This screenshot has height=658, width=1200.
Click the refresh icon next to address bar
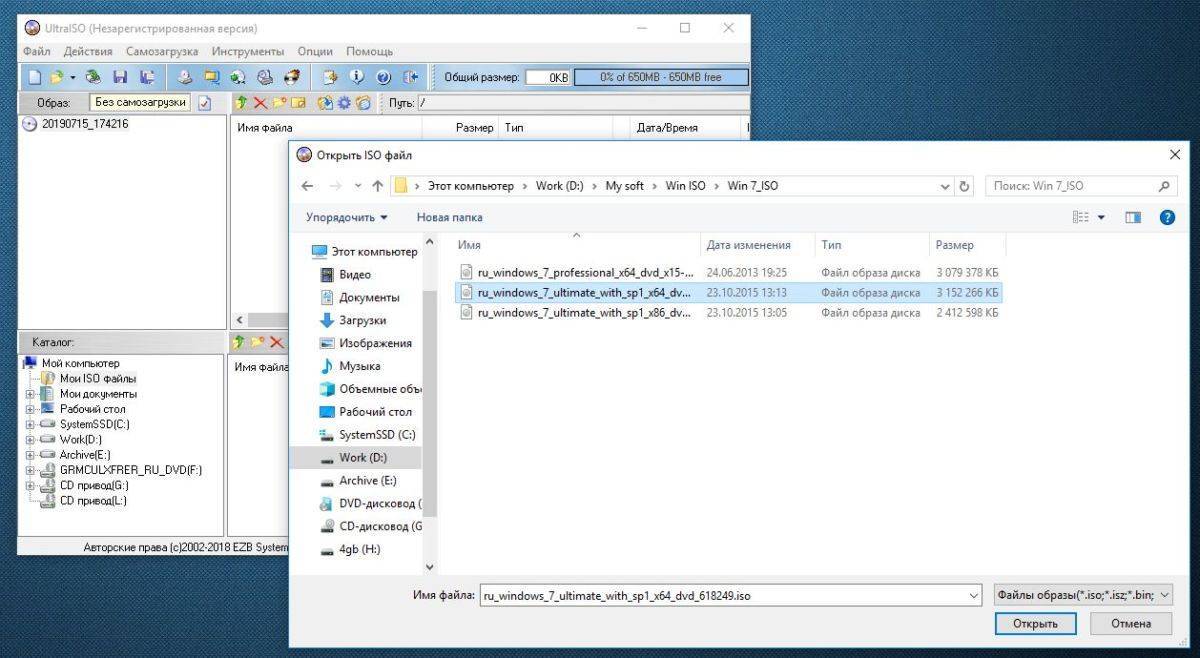tap(964, 186)
